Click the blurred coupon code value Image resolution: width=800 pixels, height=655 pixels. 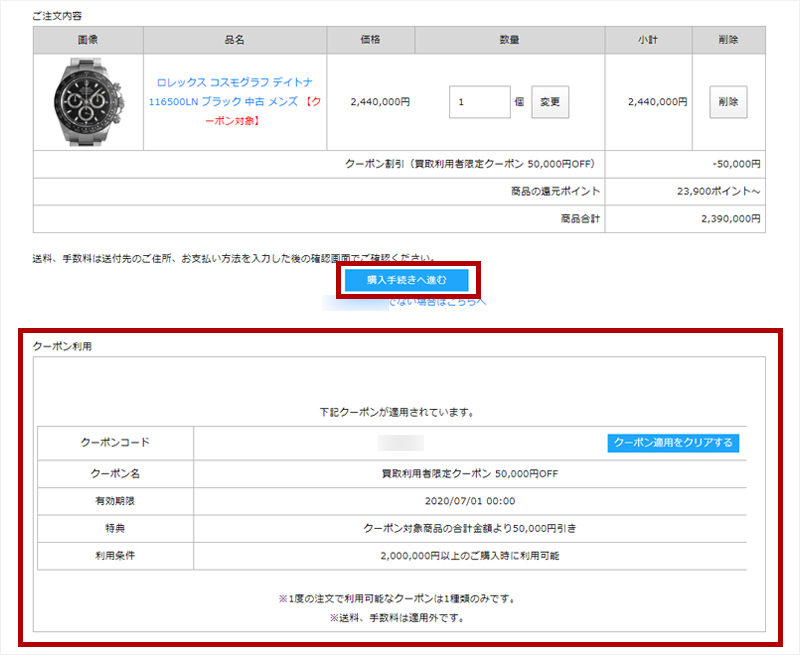click(x=401, y=443)
